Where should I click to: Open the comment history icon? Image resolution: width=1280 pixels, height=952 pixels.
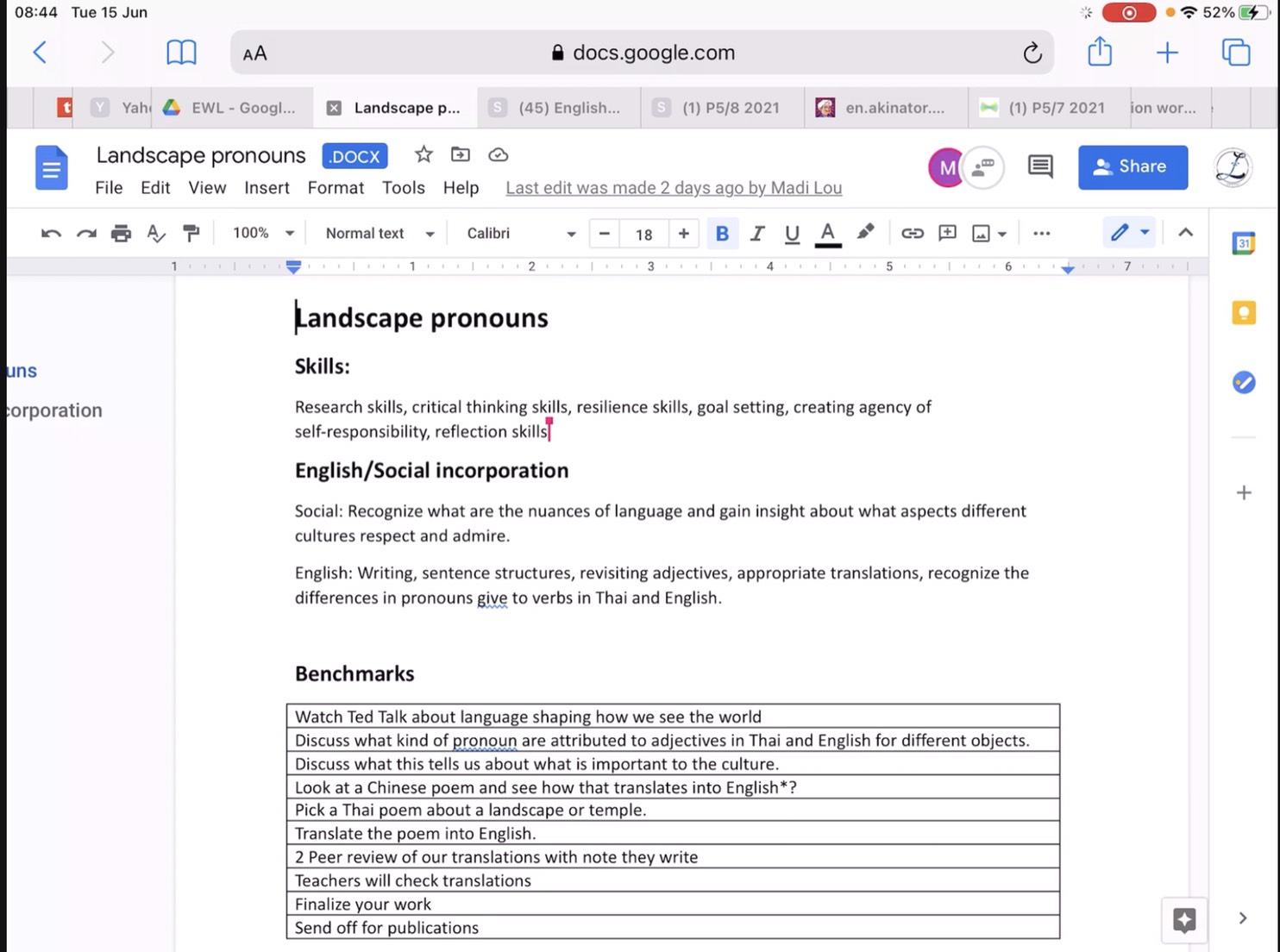(x=1040, y=166)
